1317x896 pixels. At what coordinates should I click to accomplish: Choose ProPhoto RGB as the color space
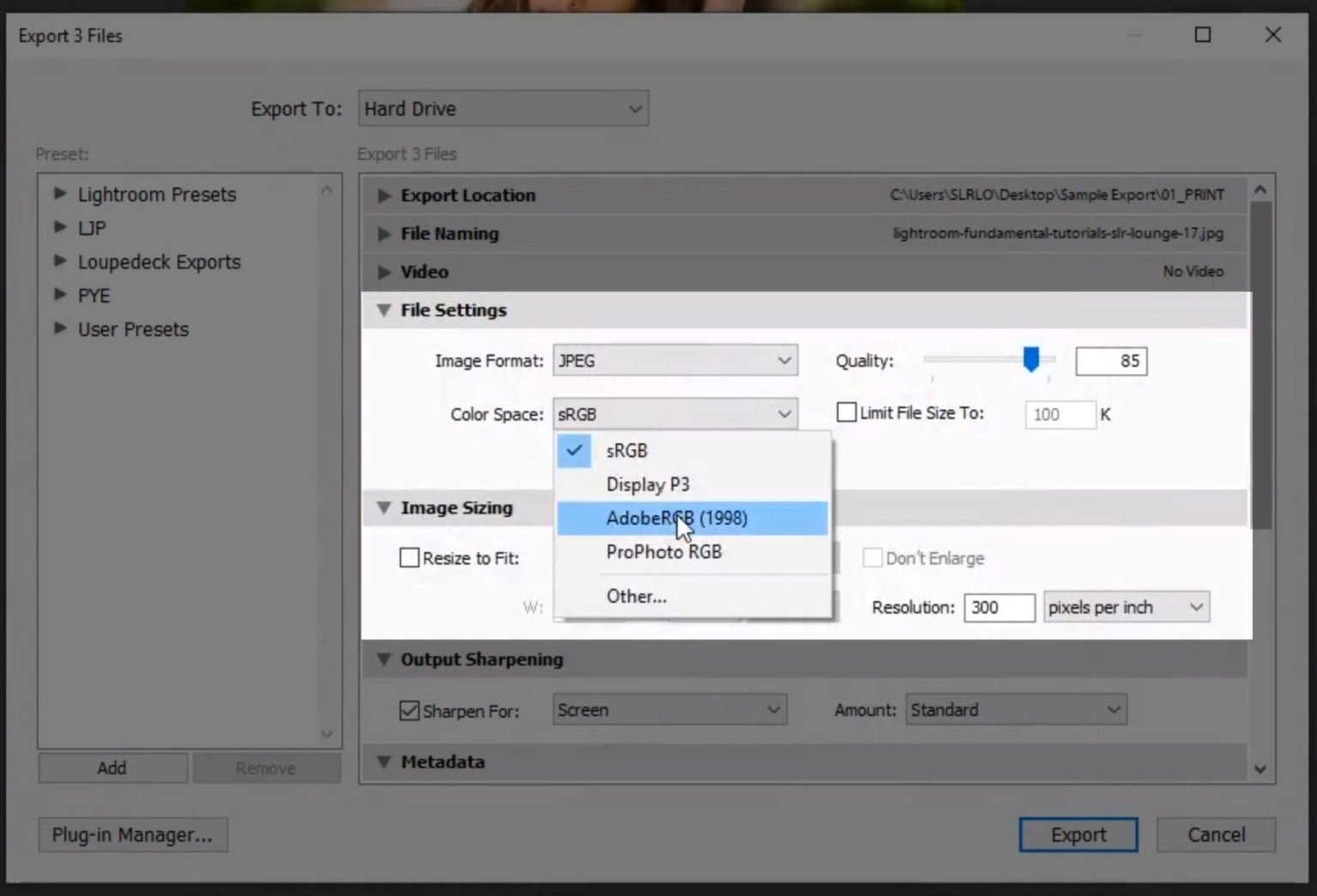point(664,552)
